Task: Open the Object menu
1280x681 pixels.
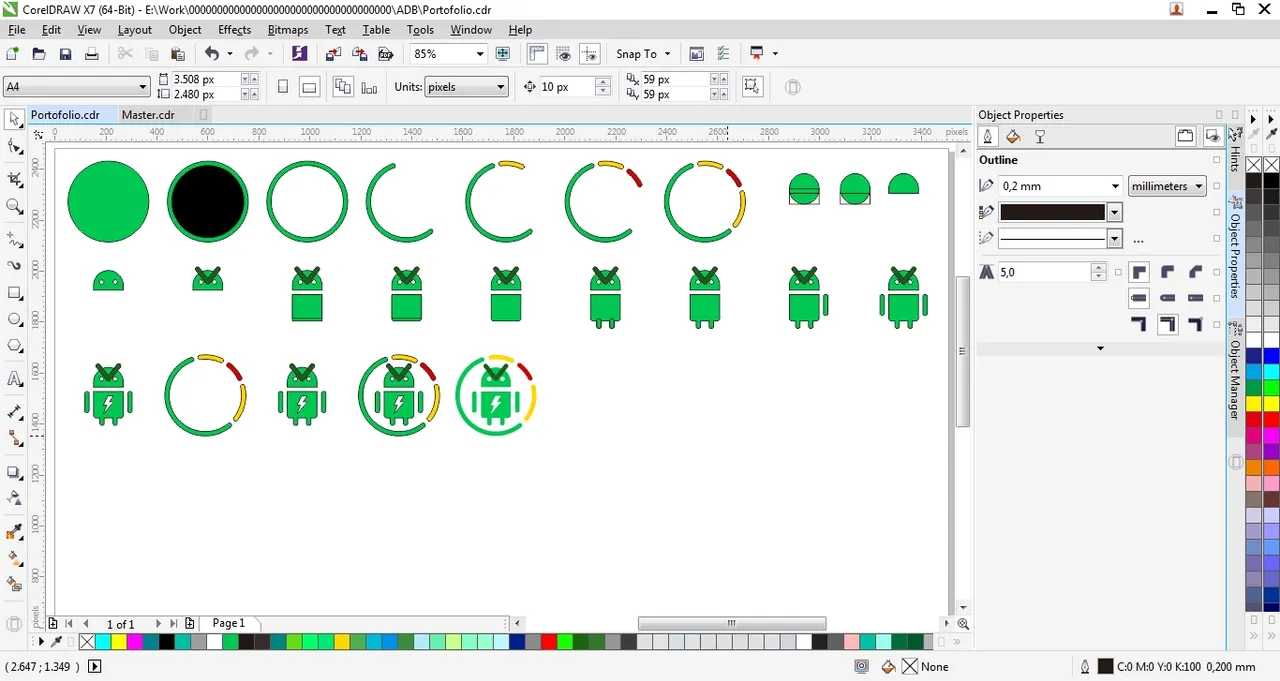Action: point(185,30)
